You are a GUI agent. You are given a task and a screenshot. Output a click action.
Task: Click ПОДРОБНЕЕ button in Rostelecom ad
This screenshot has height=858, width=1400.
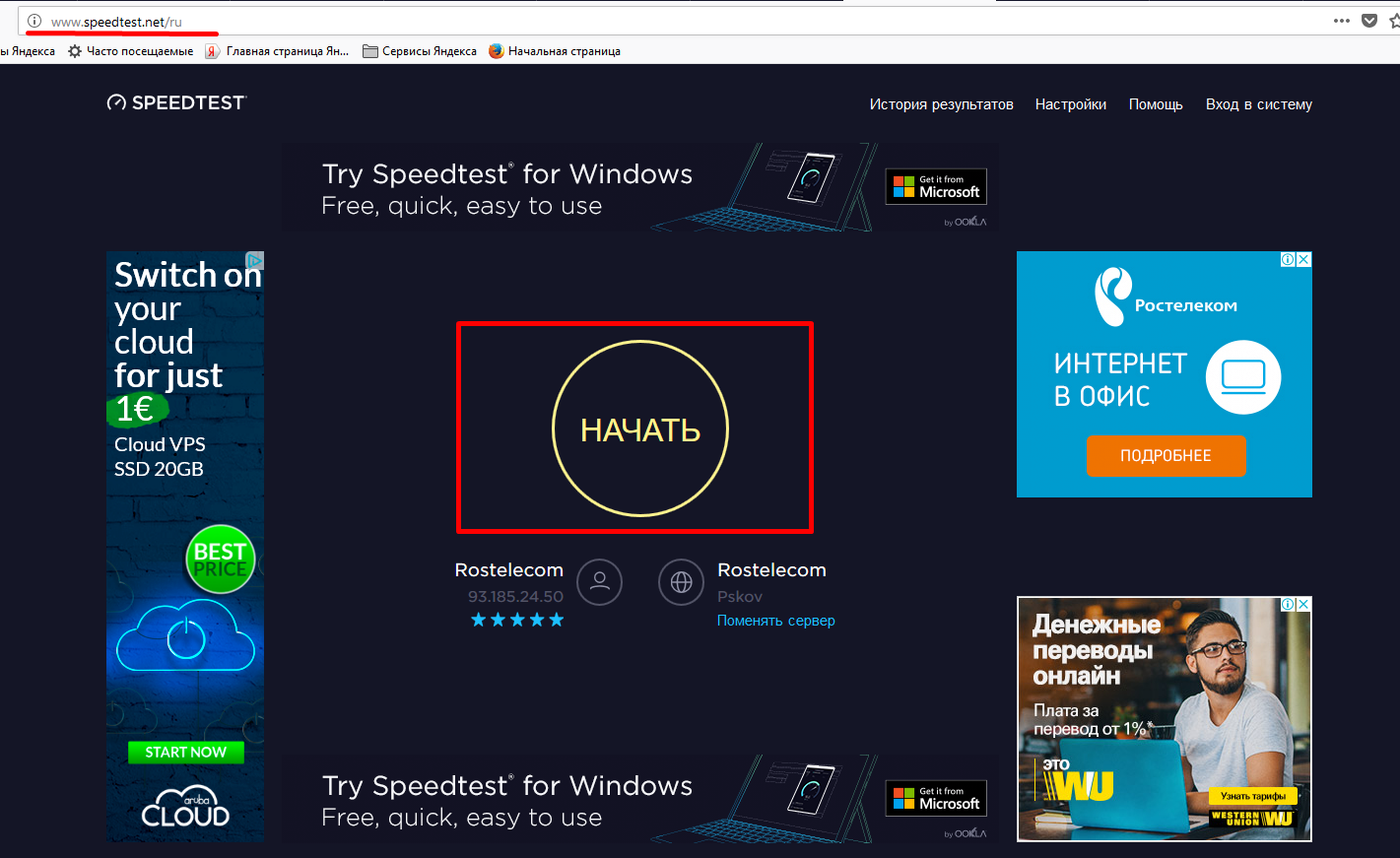[x=1166, y=456]
